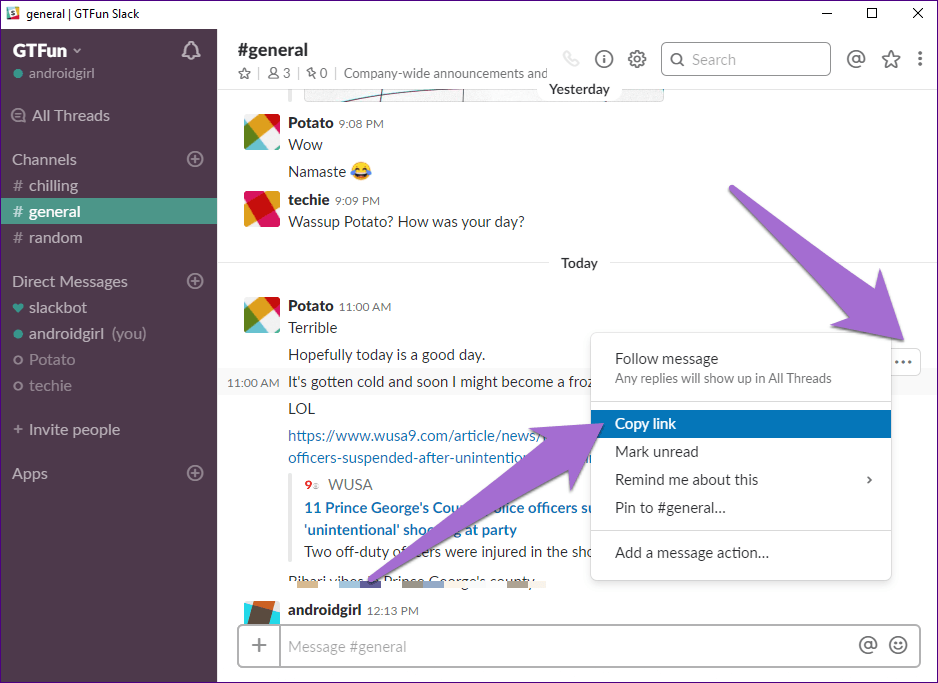
Task: Click Invite people
Action: coord(67,429)
